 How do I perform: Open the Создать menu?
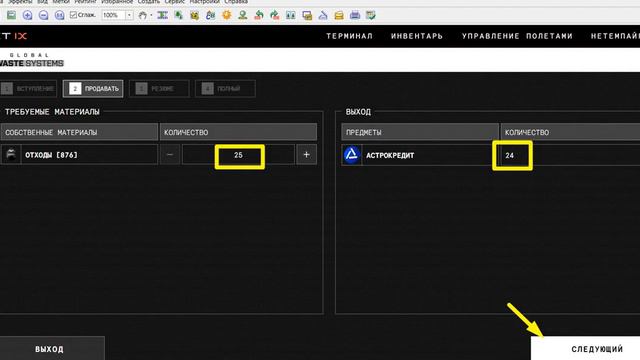click(x=149, y=2)
